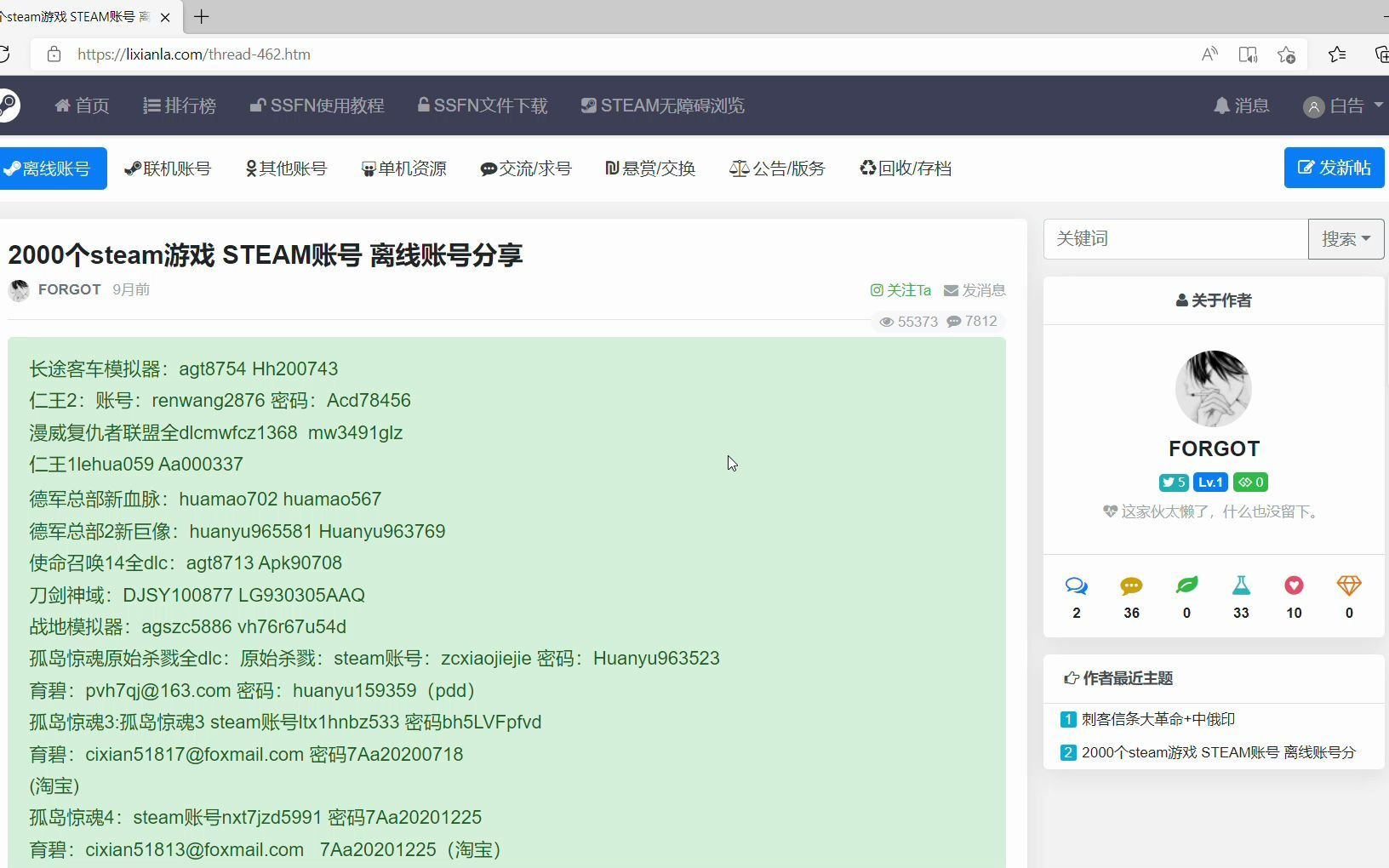Open the SSFN使用教程 page
Screen dimensions: 1389x868
click(317, 106)
